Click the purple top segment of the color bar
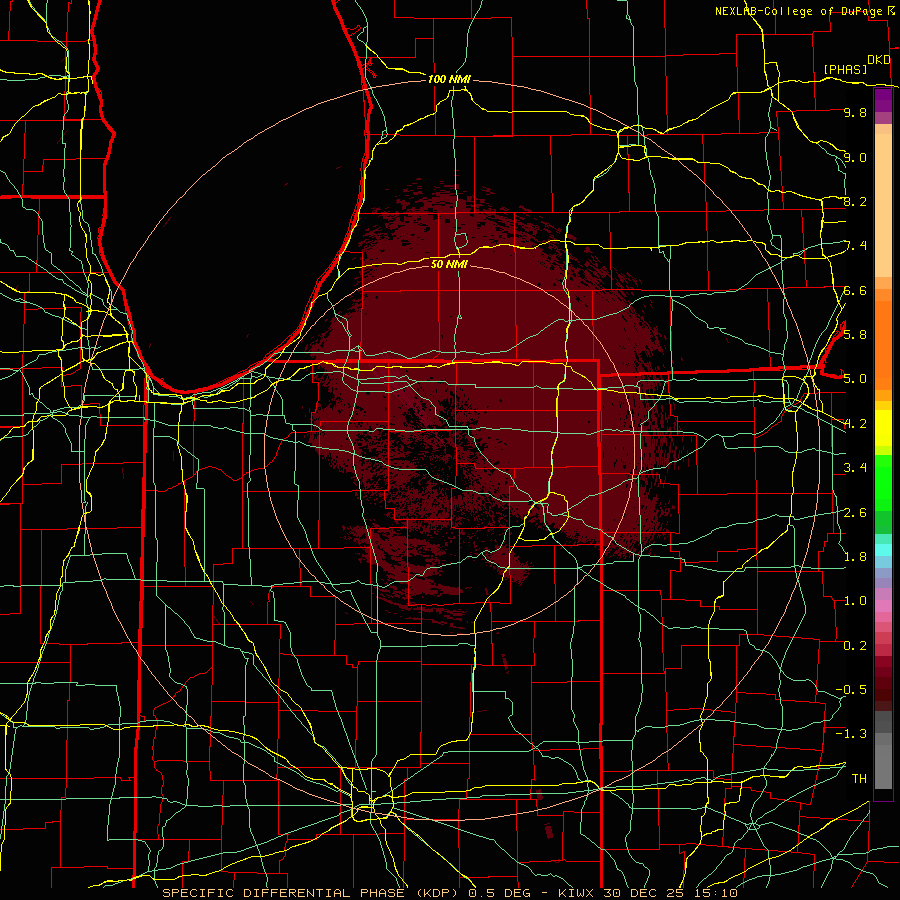This screenshot has height=900, width=900. [x=883, y=100]
